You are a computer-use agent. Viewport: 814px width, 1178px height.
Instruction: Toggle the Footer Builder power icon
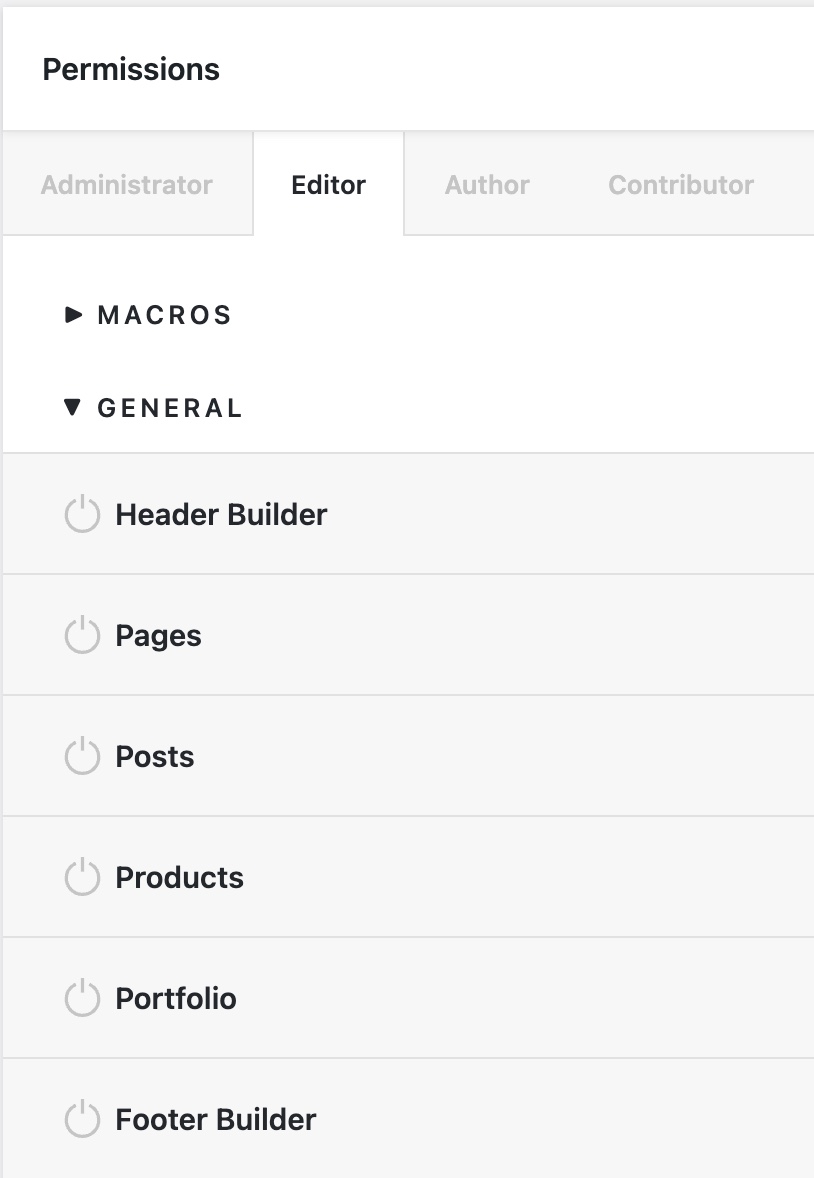(x=82, y=1119)
